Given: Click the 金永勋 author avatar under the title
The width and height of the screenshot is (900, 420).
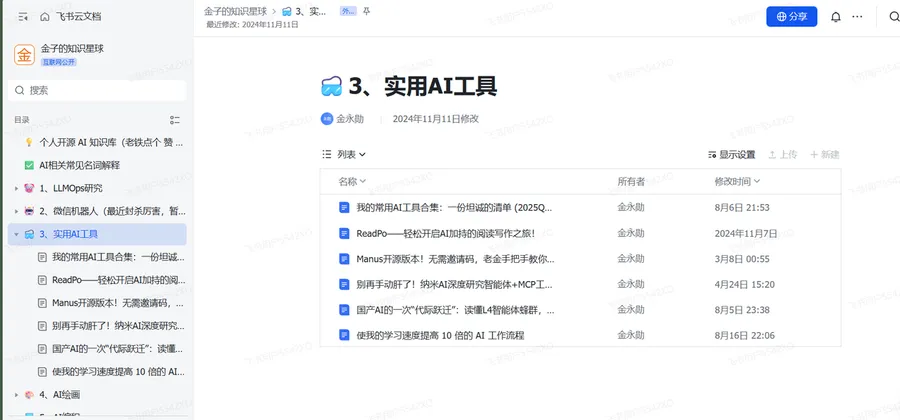Looking at the screenshot, I should (326, 119).
